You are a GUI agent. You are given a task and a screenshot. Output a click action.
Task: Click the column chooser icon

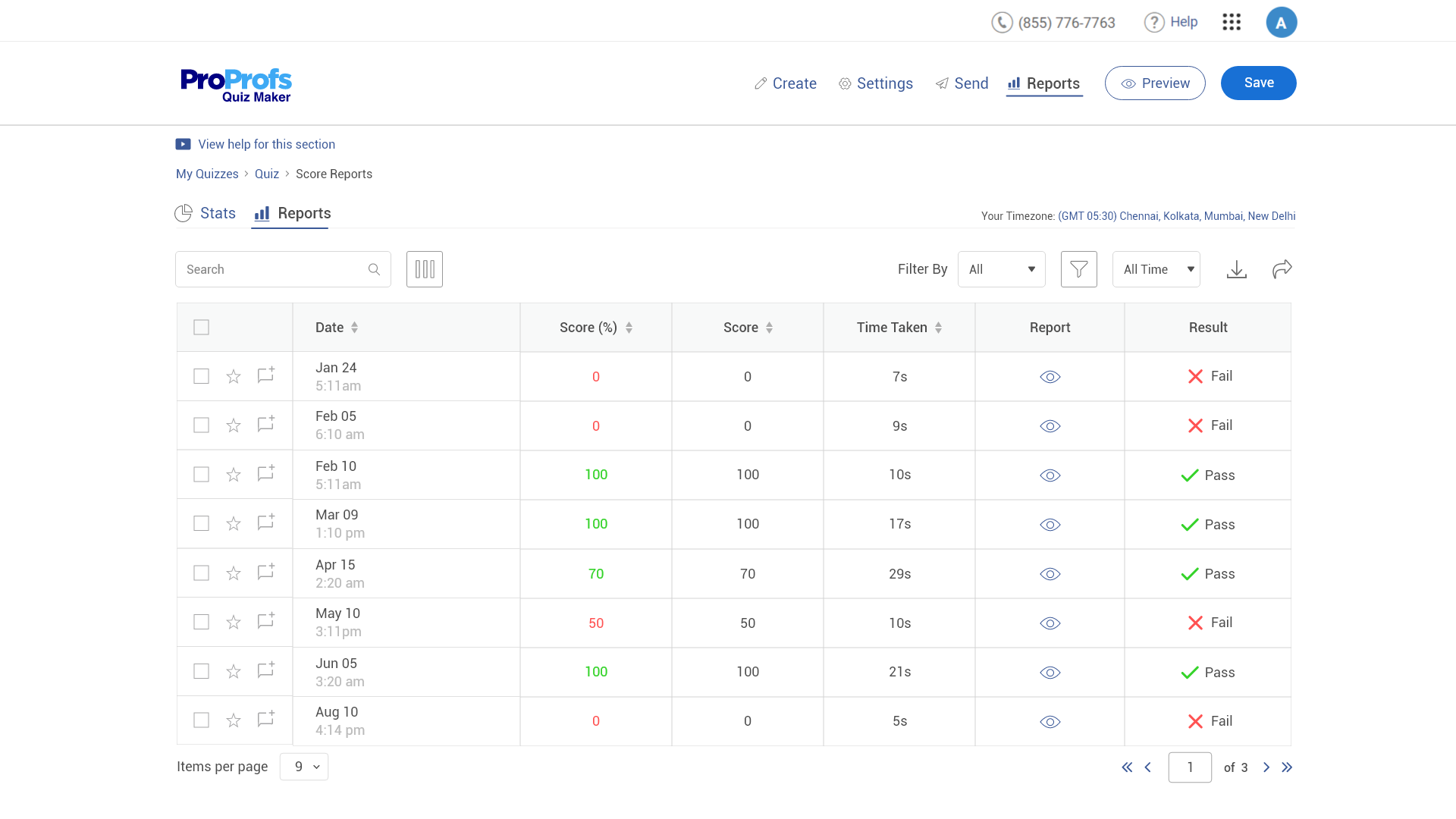point(425,269)
